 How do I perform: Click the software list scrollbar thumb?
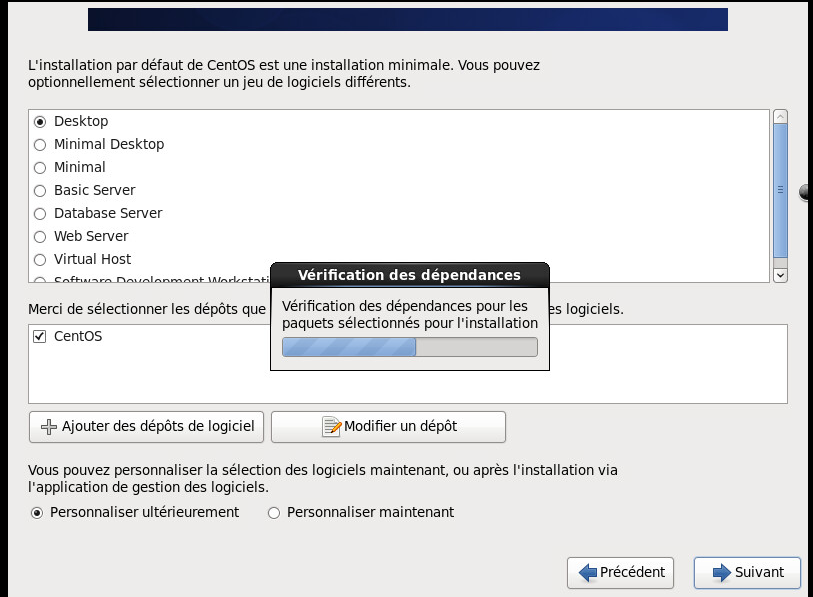coord(780,190)
